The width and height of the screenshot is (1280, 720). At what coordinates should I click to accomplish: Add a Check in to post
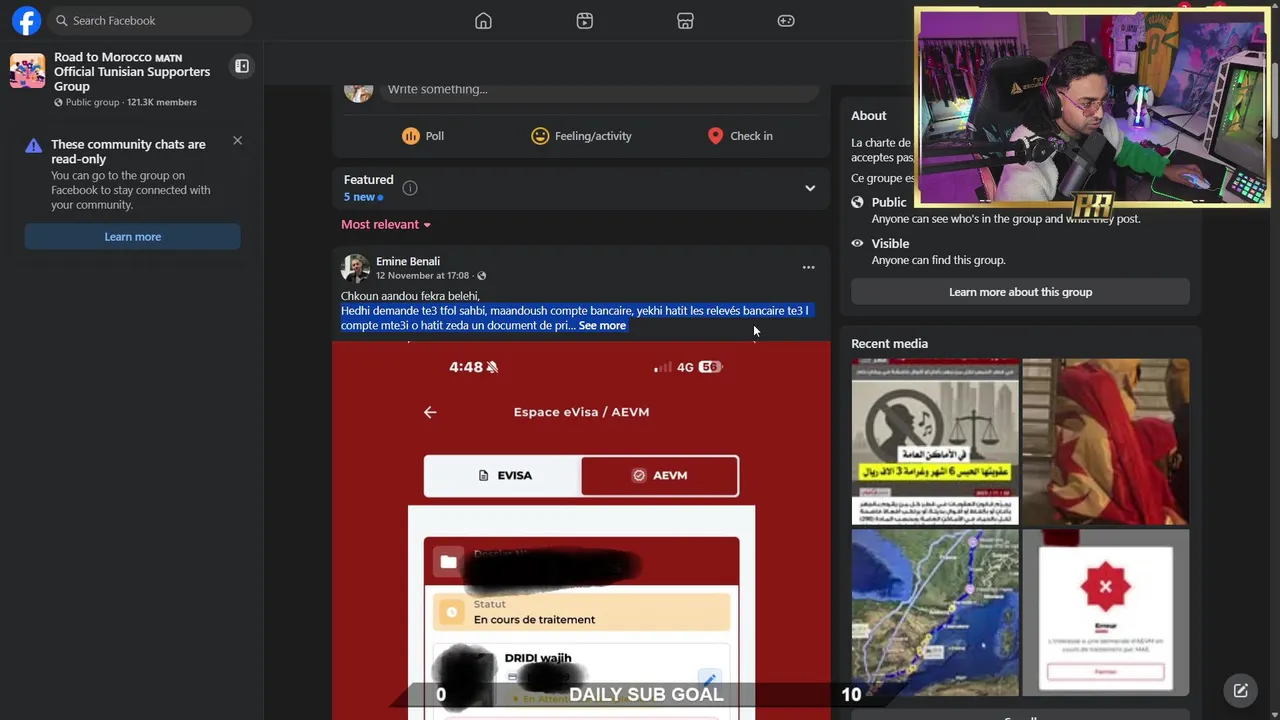point(740,136)
